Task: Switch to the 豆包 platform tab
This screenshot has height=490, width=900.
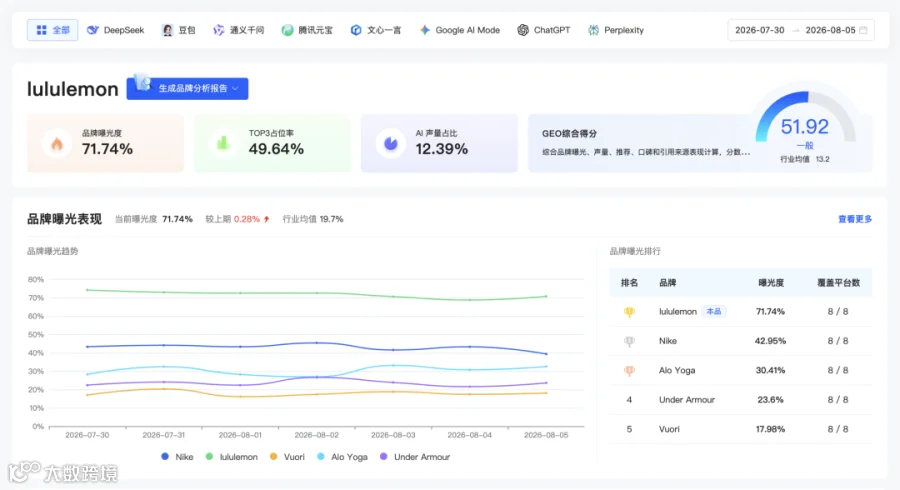Action: (178, 30)
